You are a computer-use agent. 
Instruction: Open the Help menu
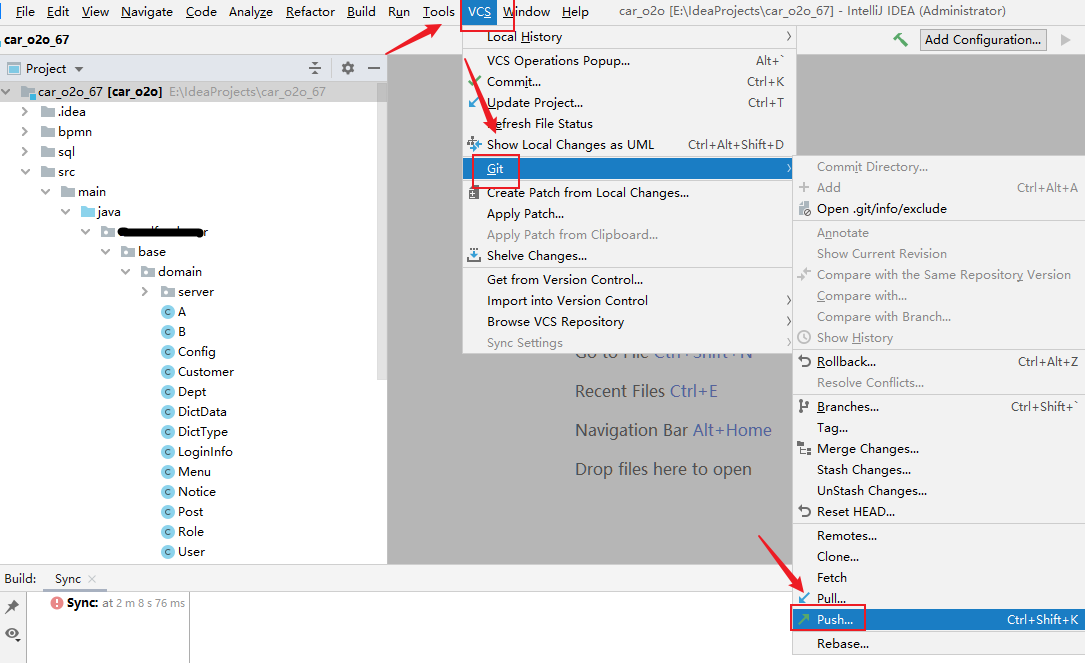(x=575, y=12)
